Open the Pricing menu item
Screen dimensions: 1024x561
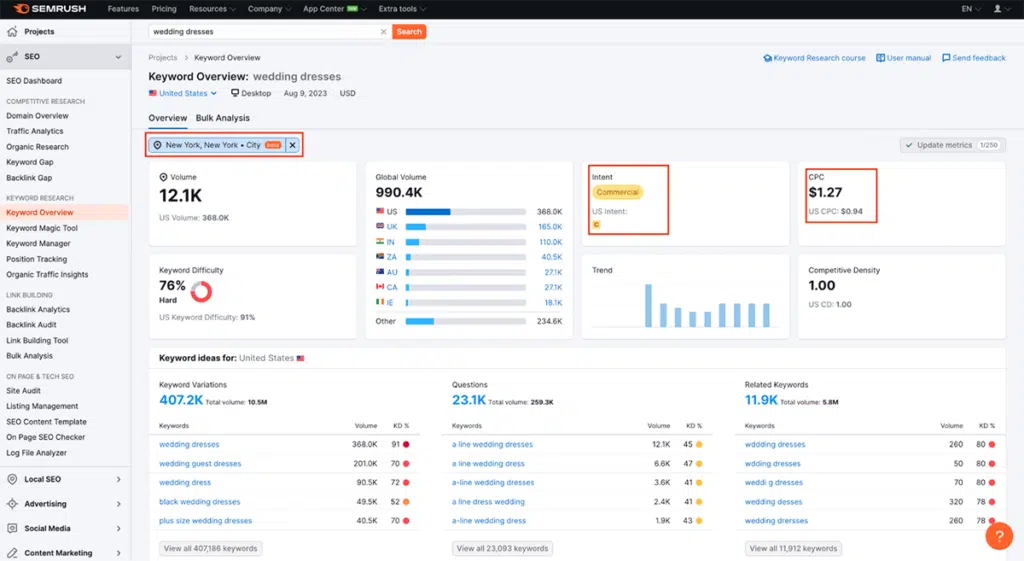[x=164, y=8]
